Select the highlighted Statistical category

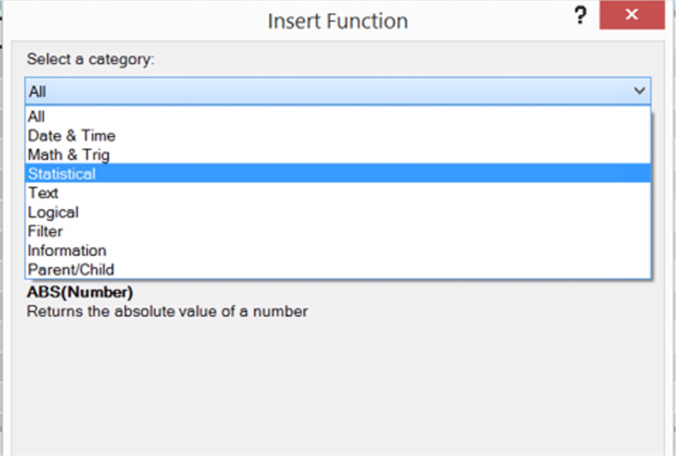click(62, 174)
